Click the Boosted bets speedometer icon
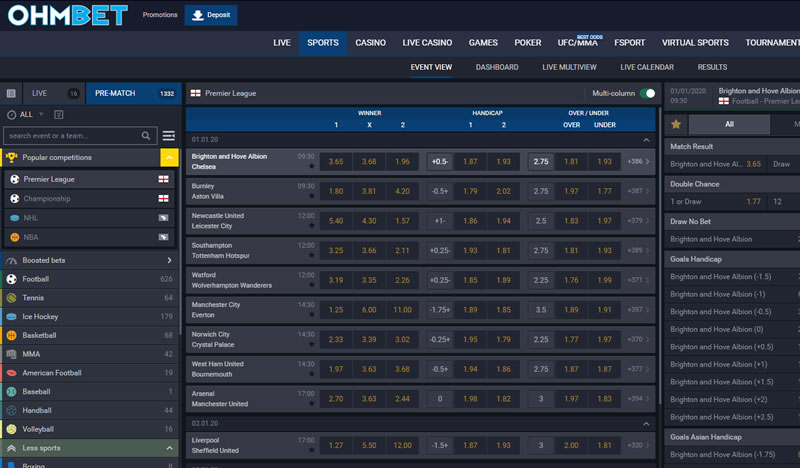 tap(11, 260)
